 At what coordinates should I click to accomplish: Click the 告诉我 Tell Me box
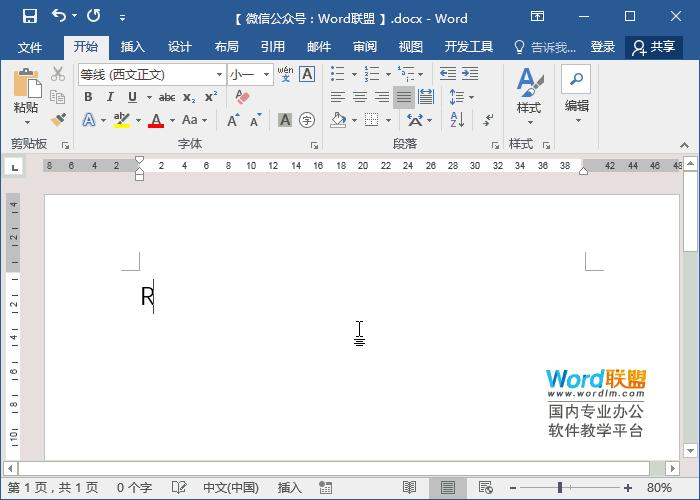point(545,47)
